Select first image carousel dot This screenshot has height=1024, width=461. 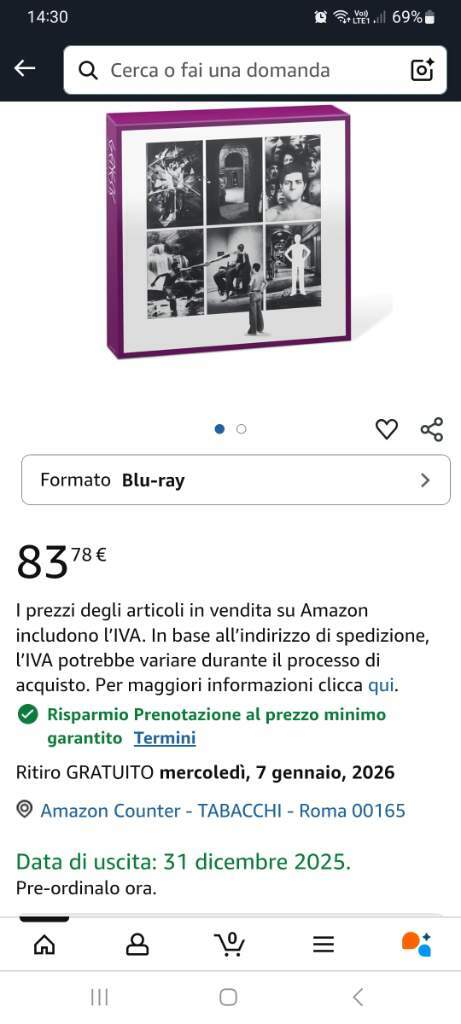[x=220, y=429]
